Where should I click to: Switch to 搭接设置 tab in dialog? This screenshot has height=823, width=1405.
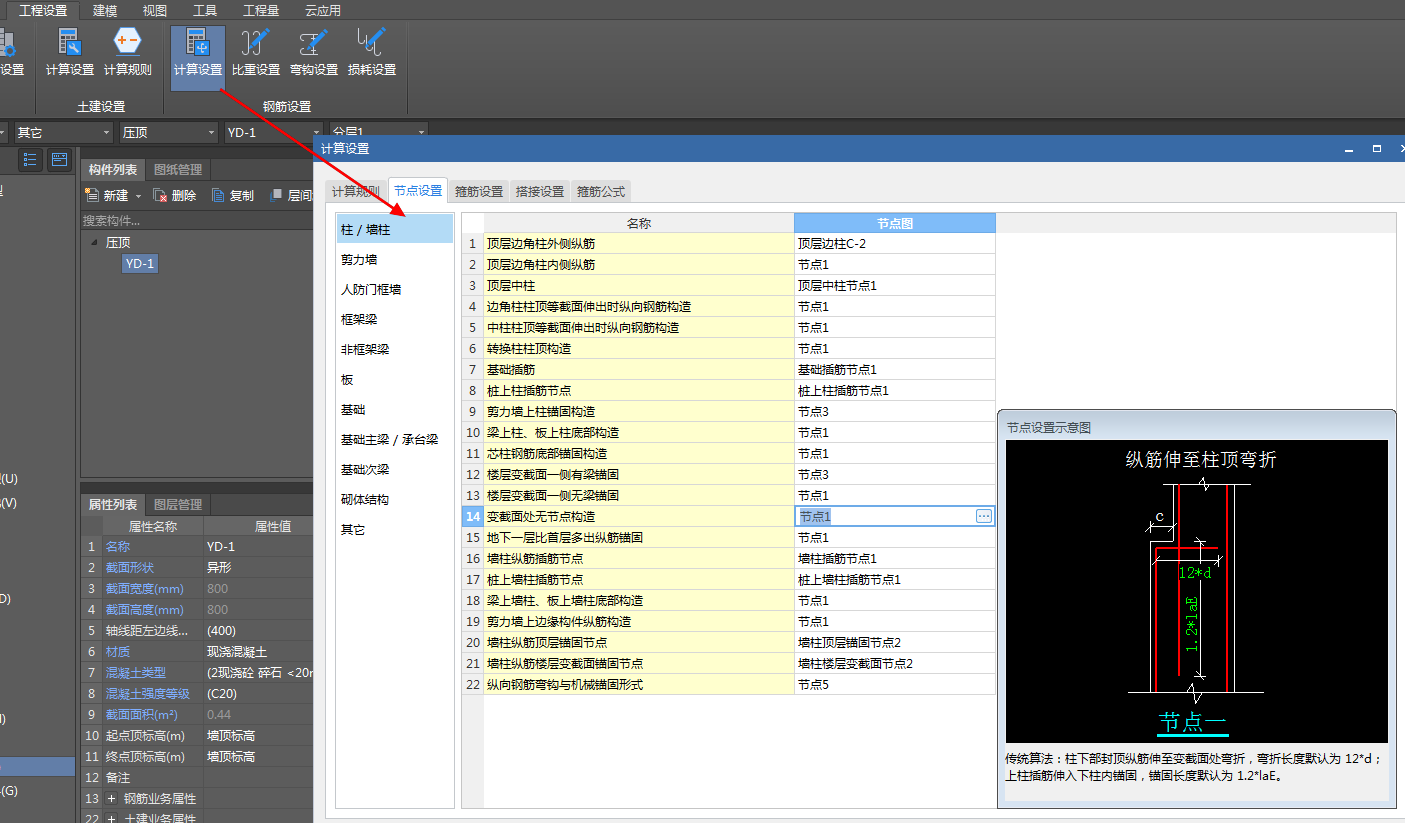coord(540,191)
